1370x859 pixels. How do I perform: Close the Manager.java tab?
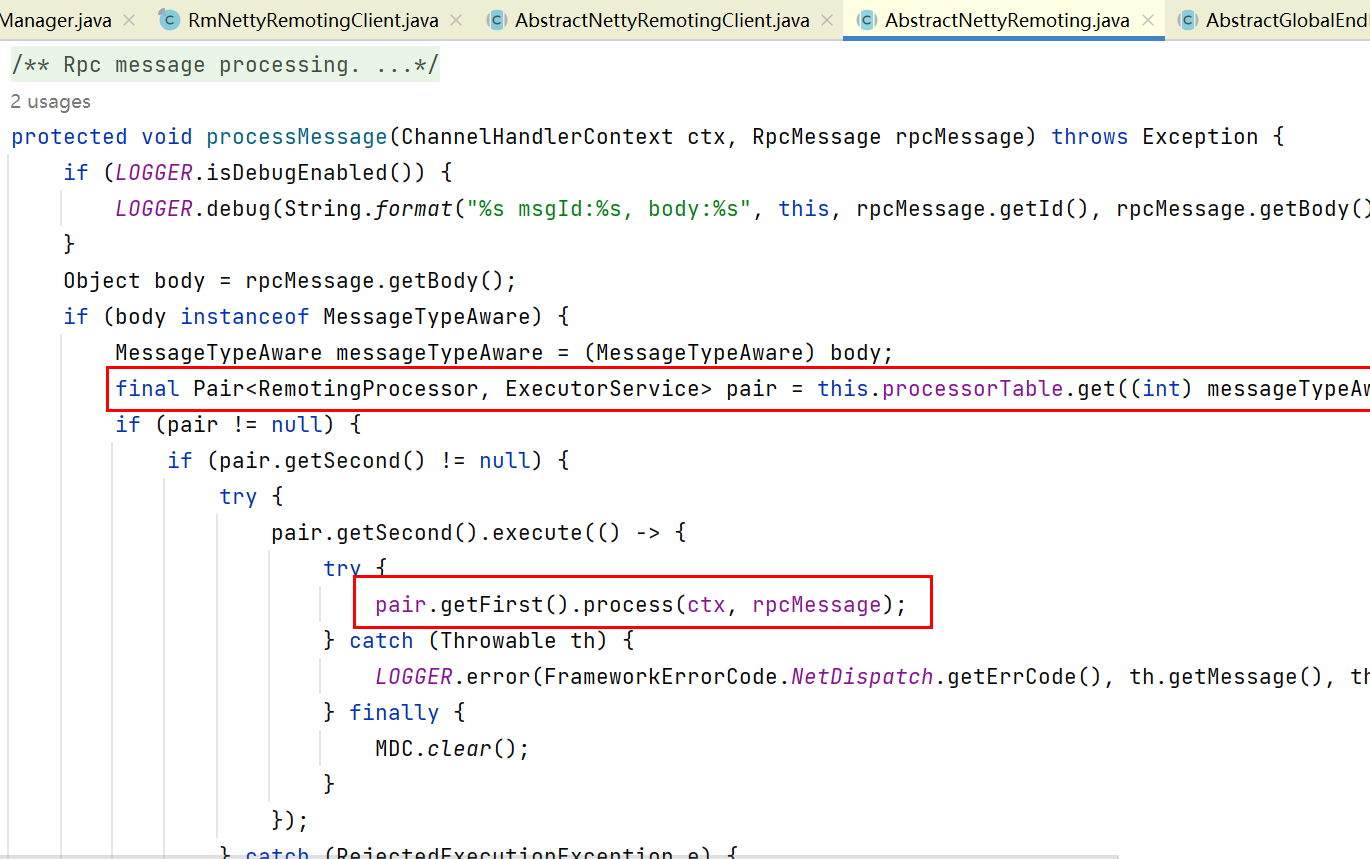pyautogui.click(x=129, y=20)
